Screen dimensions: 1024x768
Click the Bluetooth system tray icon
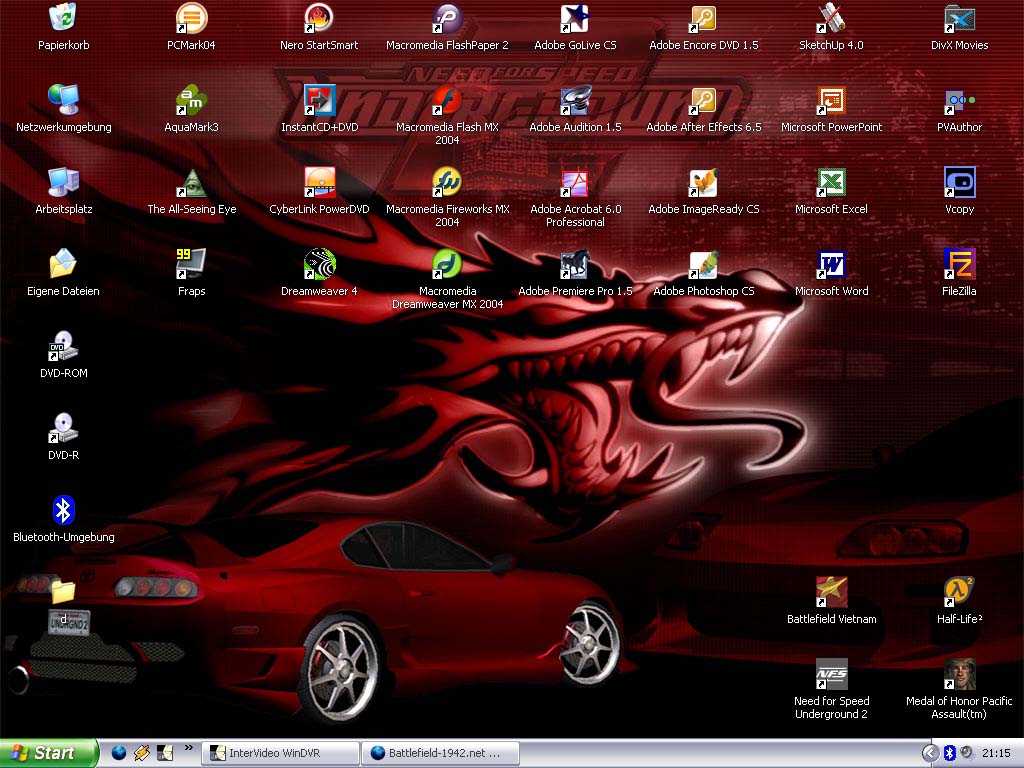(950, 754)
